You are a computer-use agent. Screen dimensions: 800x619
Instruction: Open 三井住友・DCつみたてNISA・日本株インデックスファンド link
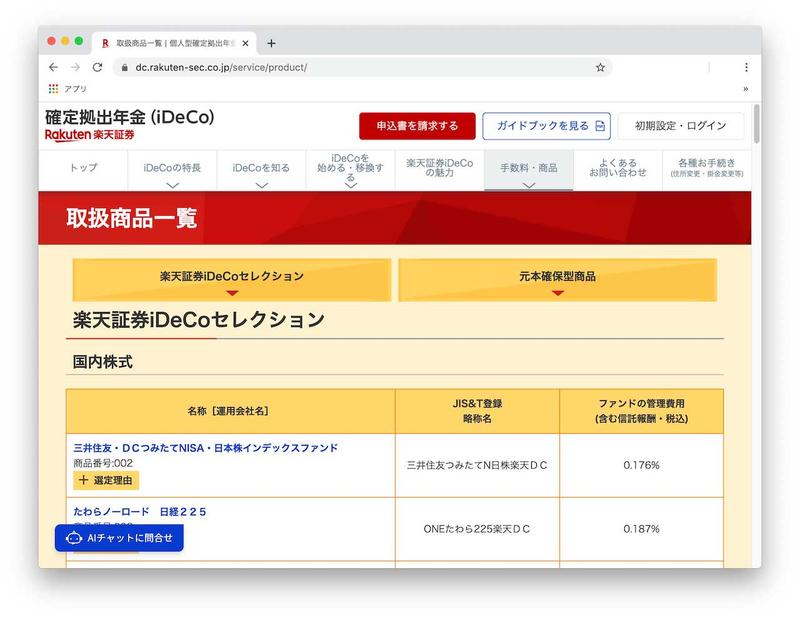[x=206, y=448]
